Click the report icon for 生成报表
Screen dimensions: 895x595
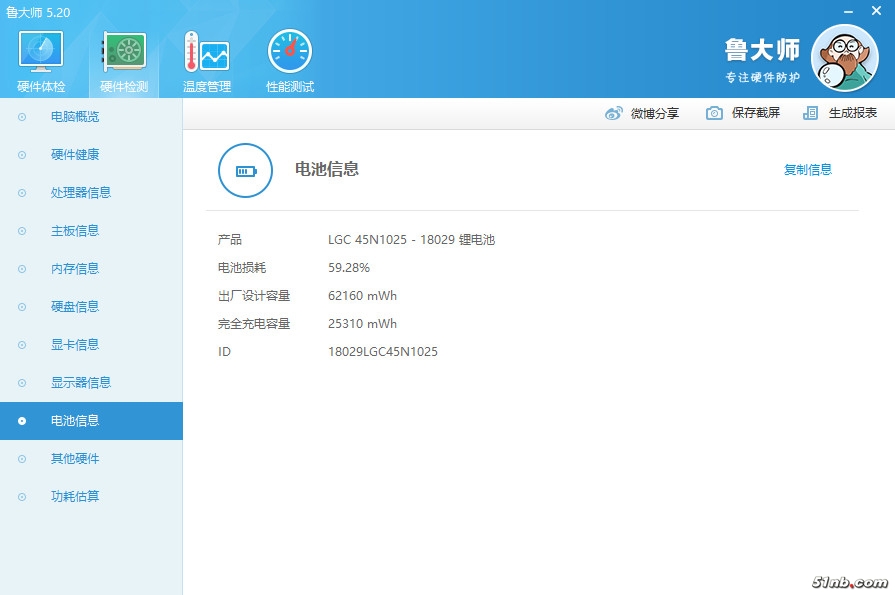pos(811,113)
